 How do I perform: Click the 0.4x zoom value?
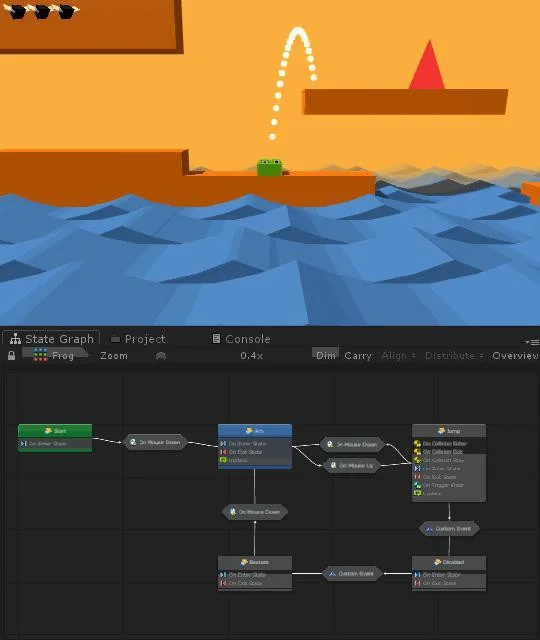pos(251,356)
